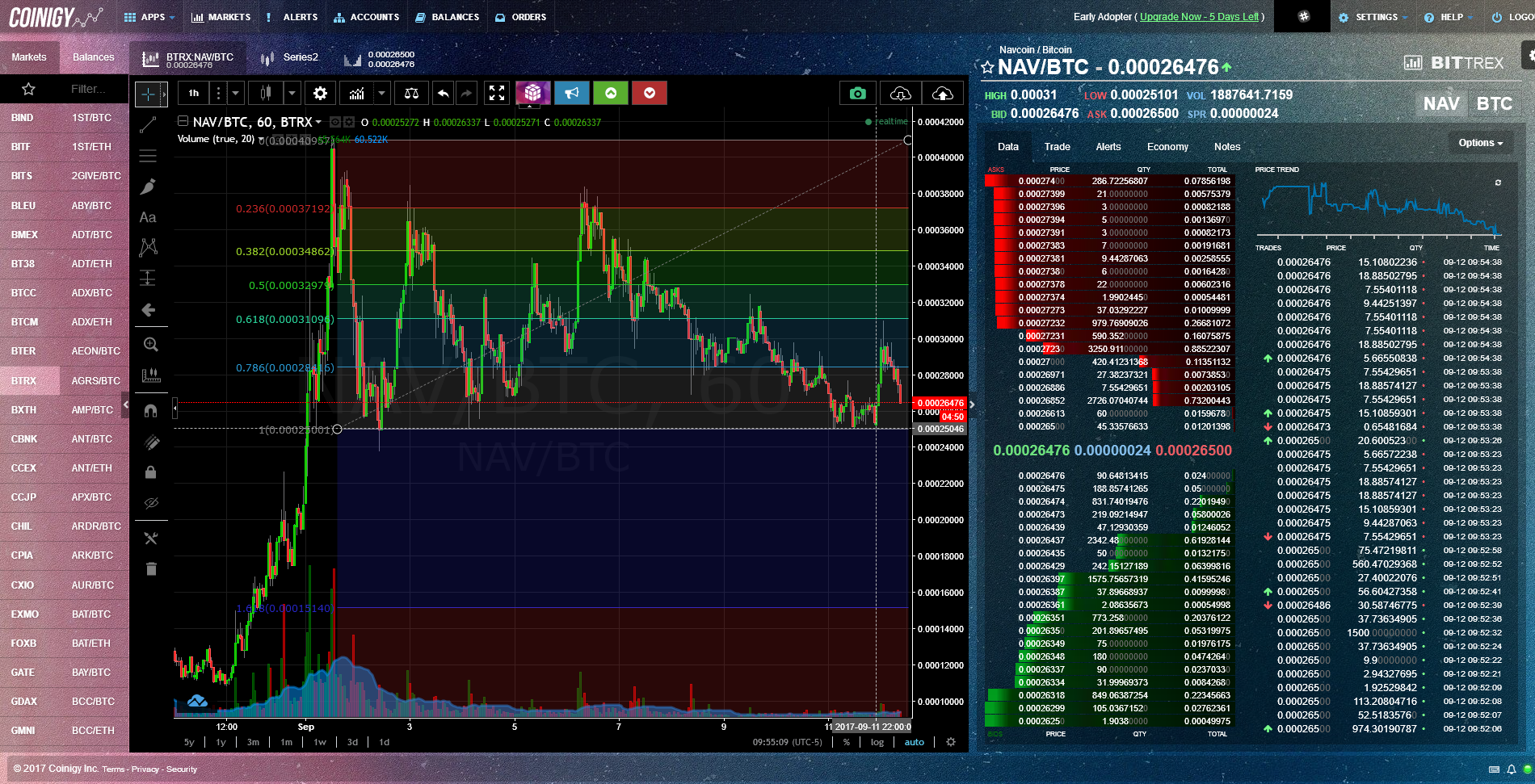The height and width of the screenshot is (784, 1535).
Task: Collapse the NAV/BTC legend with minus box
Action: [x=183, y=121]
